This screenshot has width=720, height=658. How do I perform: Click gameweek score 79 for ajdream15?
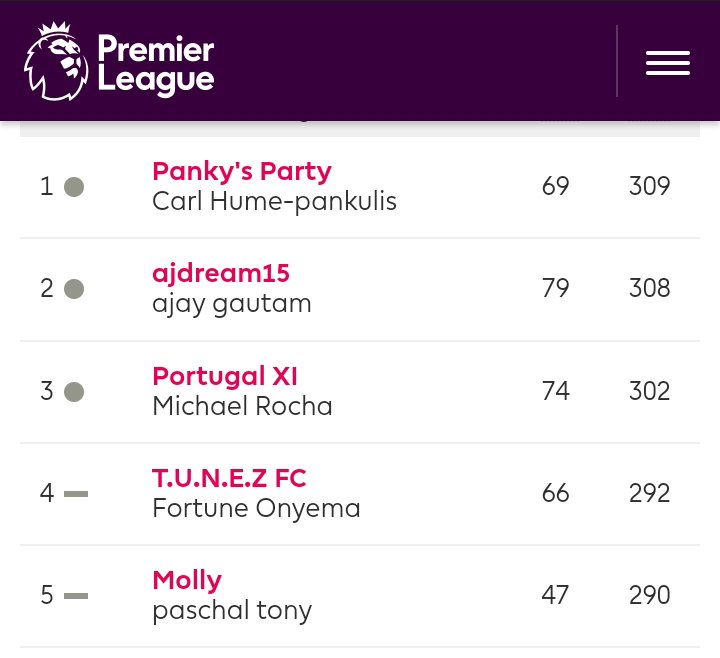(555, 288)
